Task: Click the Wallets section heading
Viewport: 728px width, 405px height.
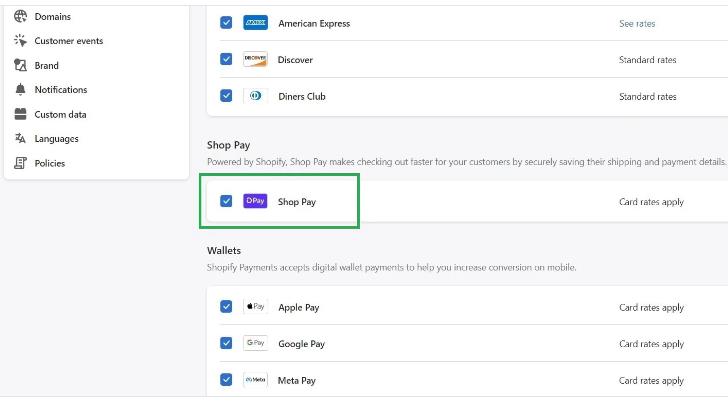Action: (224, 250)
